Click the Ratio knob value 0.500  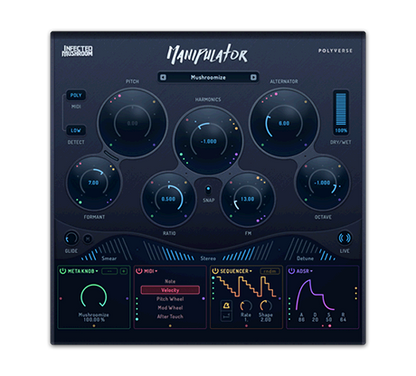point(168,199)
